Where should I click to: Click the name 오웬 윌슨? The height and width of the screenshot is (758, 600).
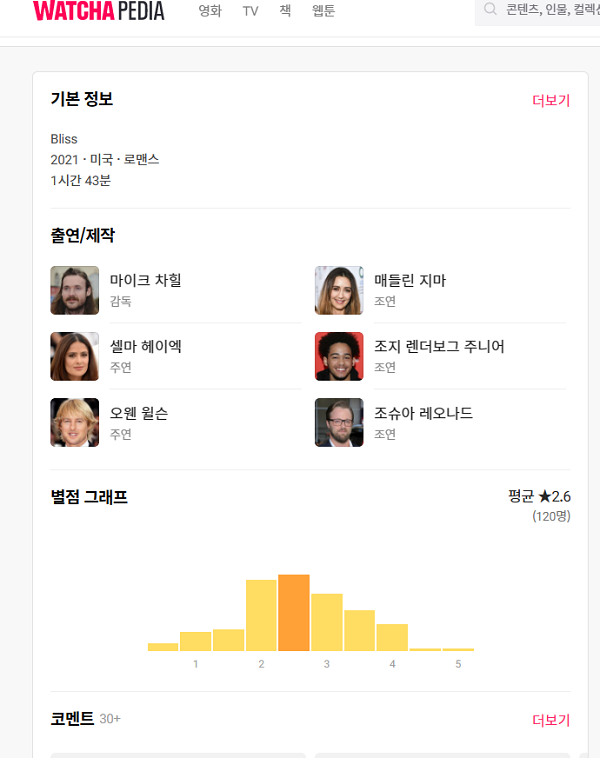click(x=139, y=413)
